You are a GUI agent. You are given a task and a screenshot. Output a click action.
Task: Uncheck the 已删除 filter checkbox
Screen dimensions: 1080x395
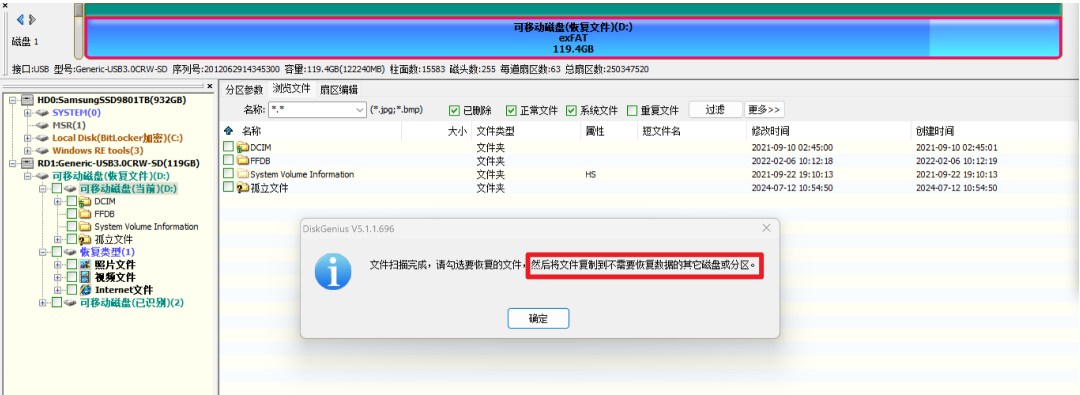[x=454, y=110]
